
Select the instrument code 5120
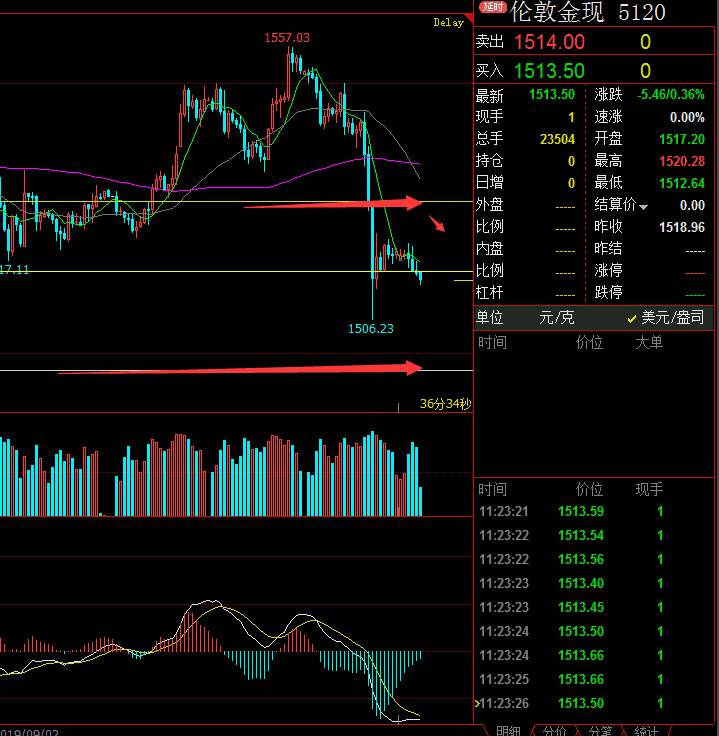pos(642,13)
